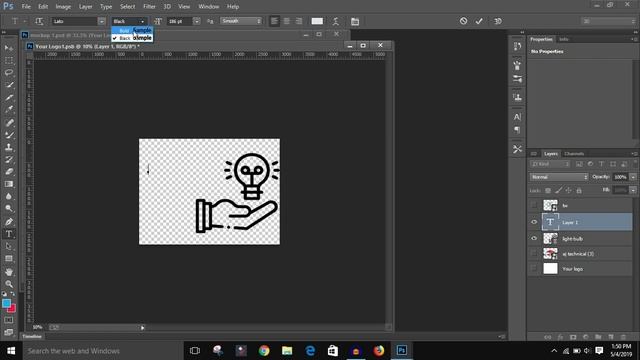This screenshot has width=640, height=360.
Task: Cancel current text edits
Action: point(463,21)
